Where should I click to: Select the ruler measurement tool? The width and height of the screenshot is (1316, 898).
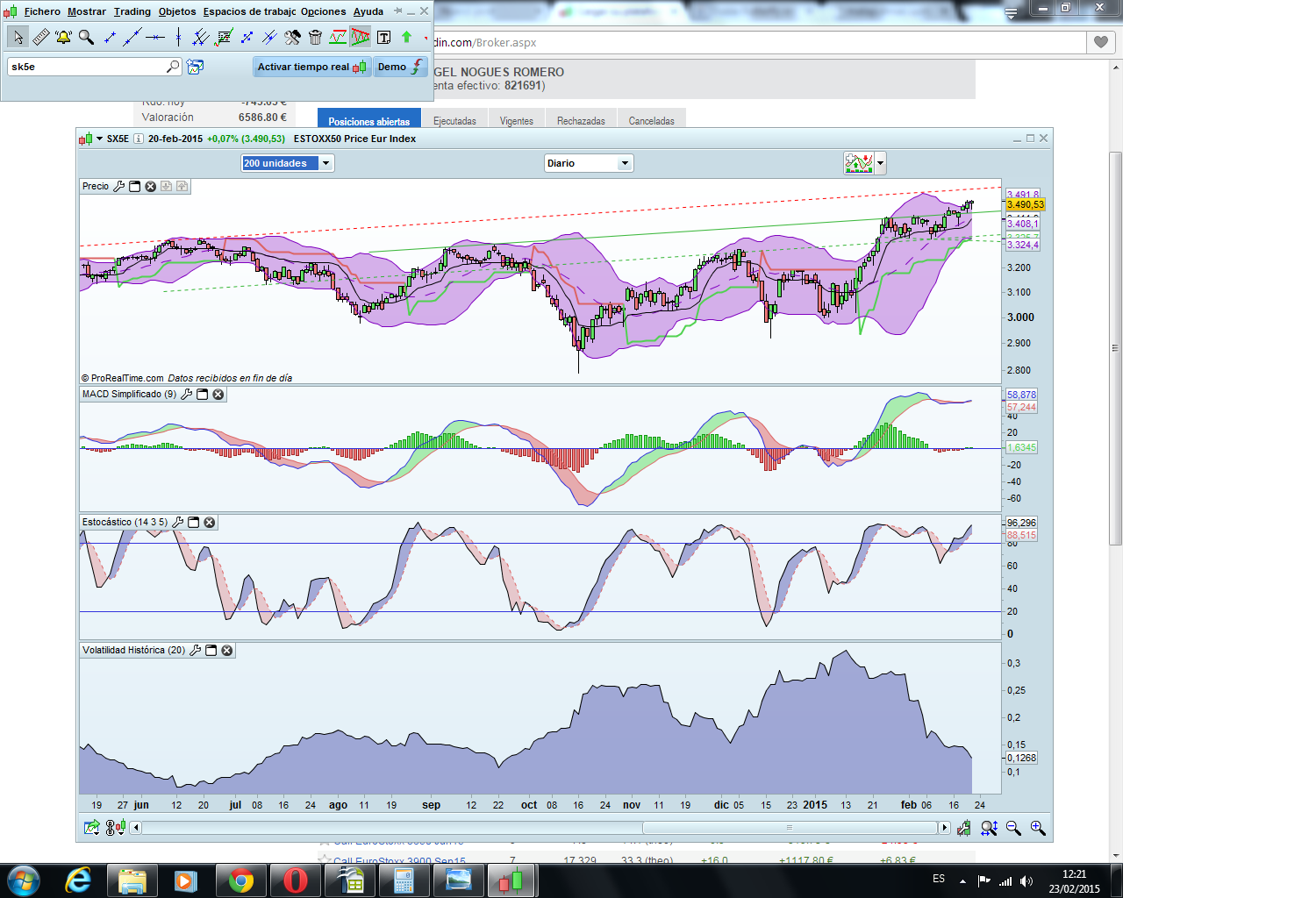[x=41, y=37]
